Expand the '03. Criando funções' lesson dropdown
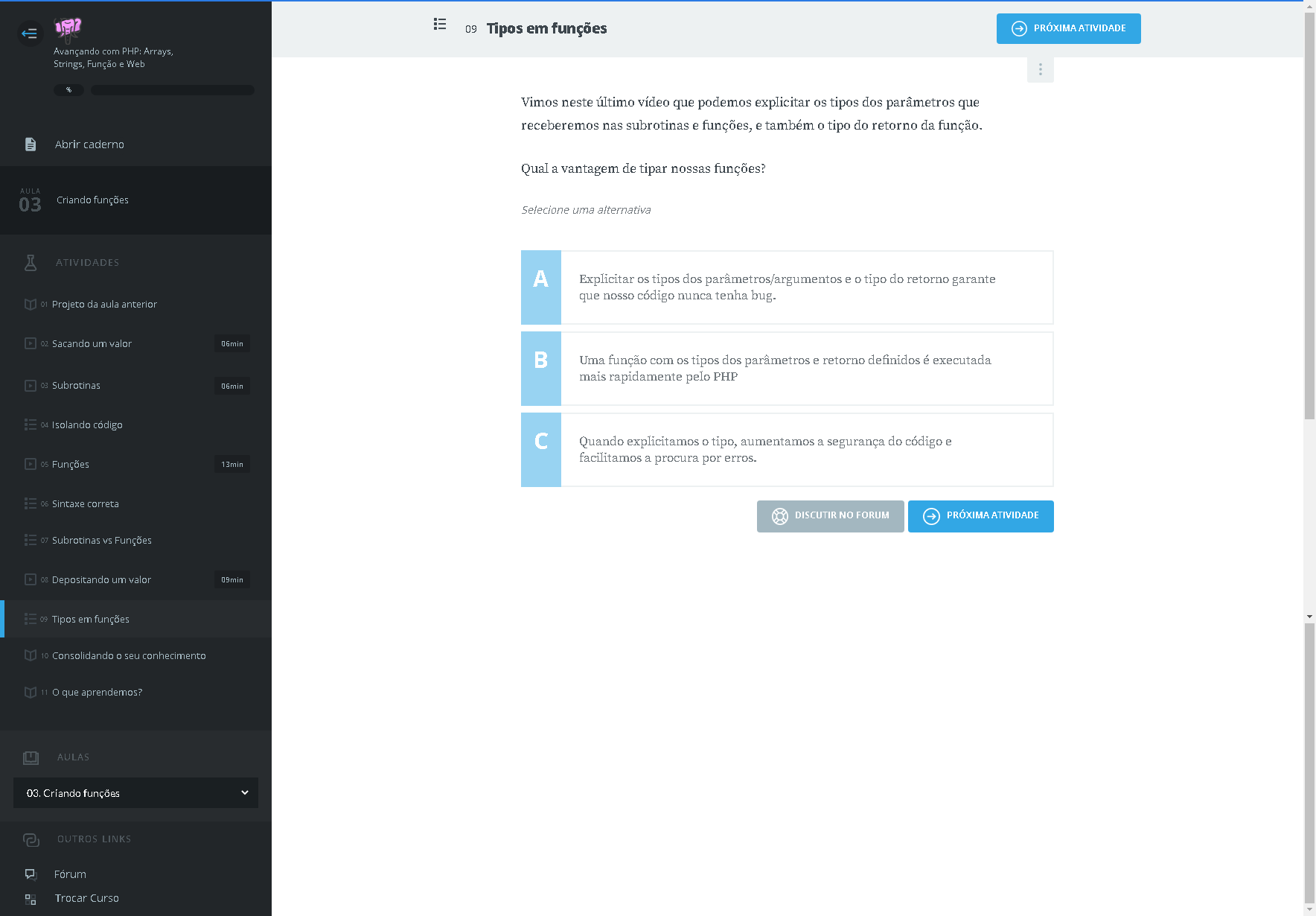This screenshot has height=916, width=1316. tap(135, 793)
